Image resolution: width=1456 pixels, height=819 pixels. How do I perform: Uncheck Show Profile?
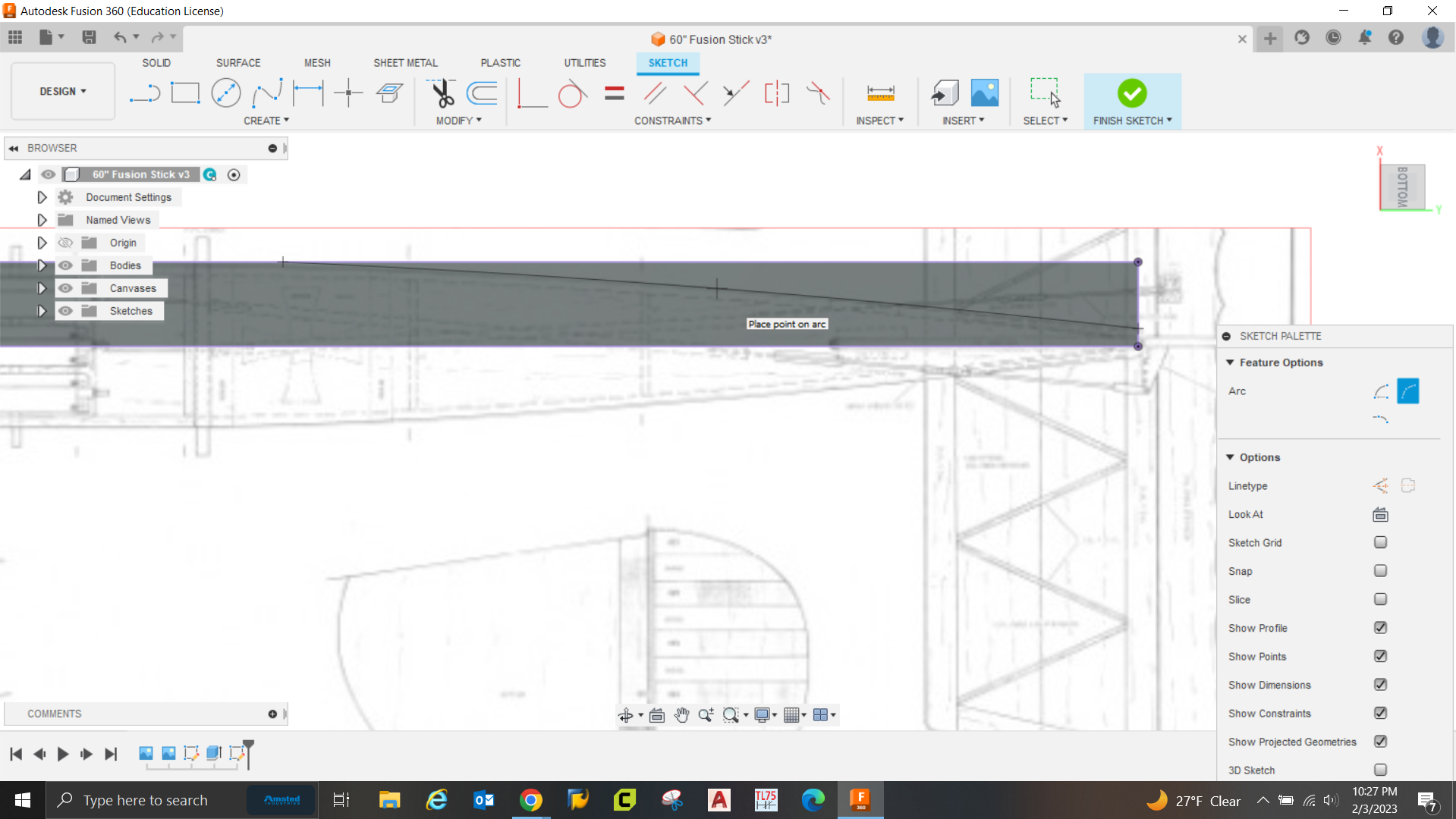click(1380, 628)
